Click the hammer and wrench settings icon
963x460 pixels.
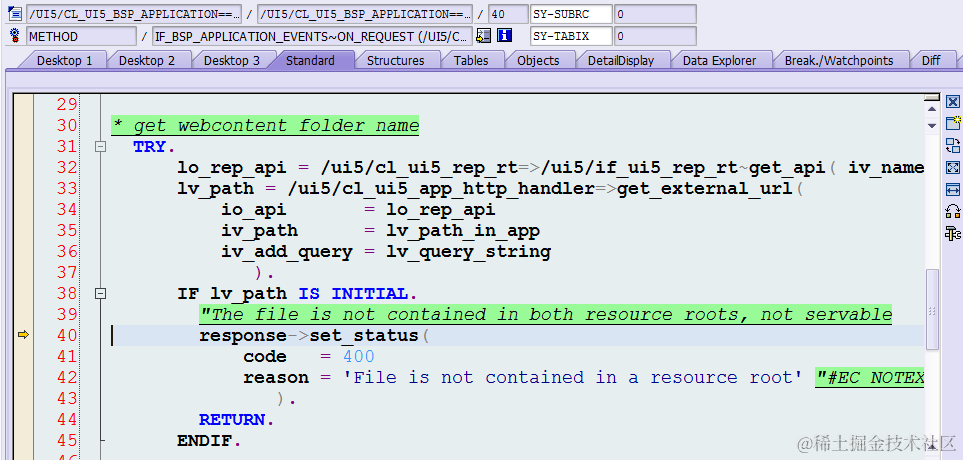pyautogui.click(x=953, y=233)
